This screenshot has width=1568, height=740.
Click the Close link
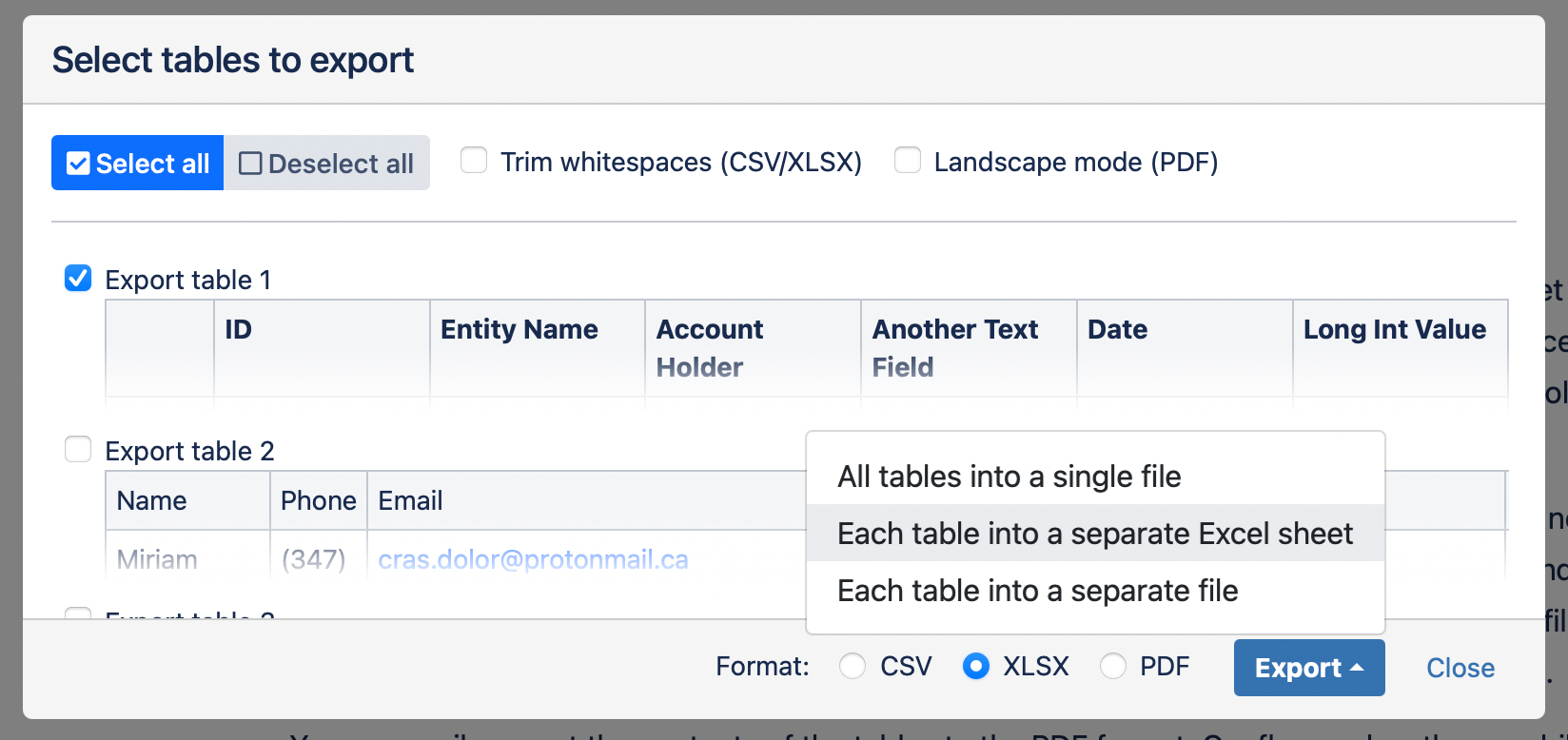click(x=1460, y=668)
